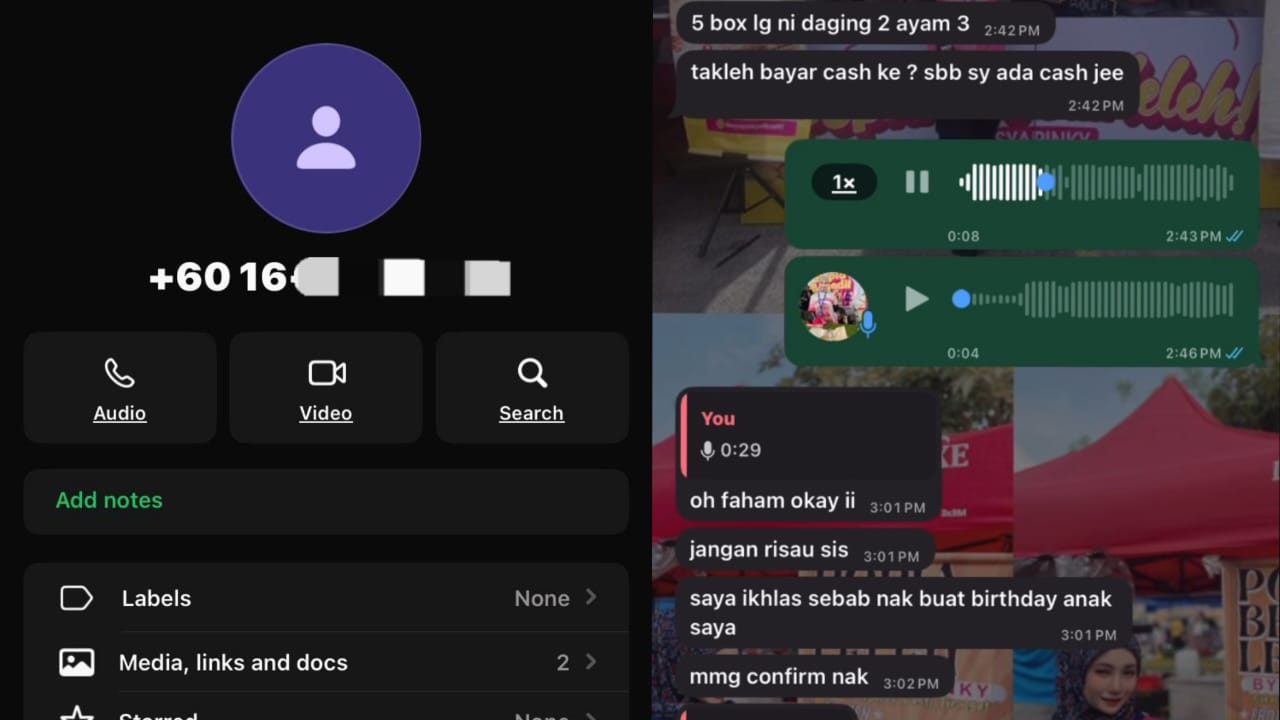Click the microphone icon in quoted reply

point(708,450)
